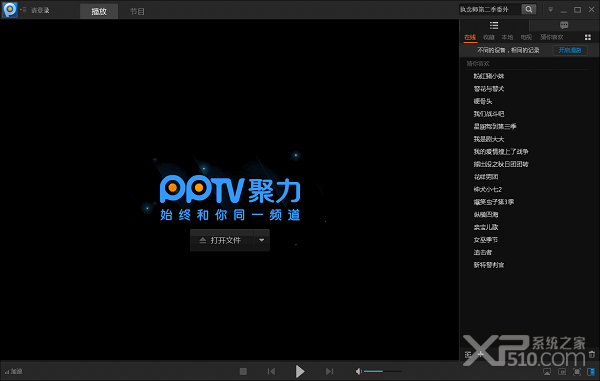Switch to the 节目 tab

coord(137,11)
